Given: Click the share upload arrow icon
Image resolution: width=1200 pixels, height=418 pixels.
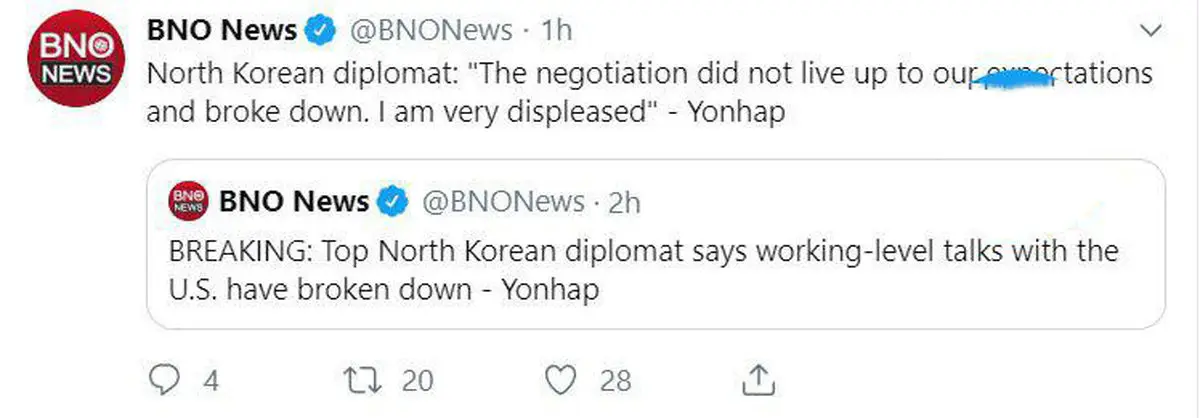Looking at the screenshot, I should [758, 380].
